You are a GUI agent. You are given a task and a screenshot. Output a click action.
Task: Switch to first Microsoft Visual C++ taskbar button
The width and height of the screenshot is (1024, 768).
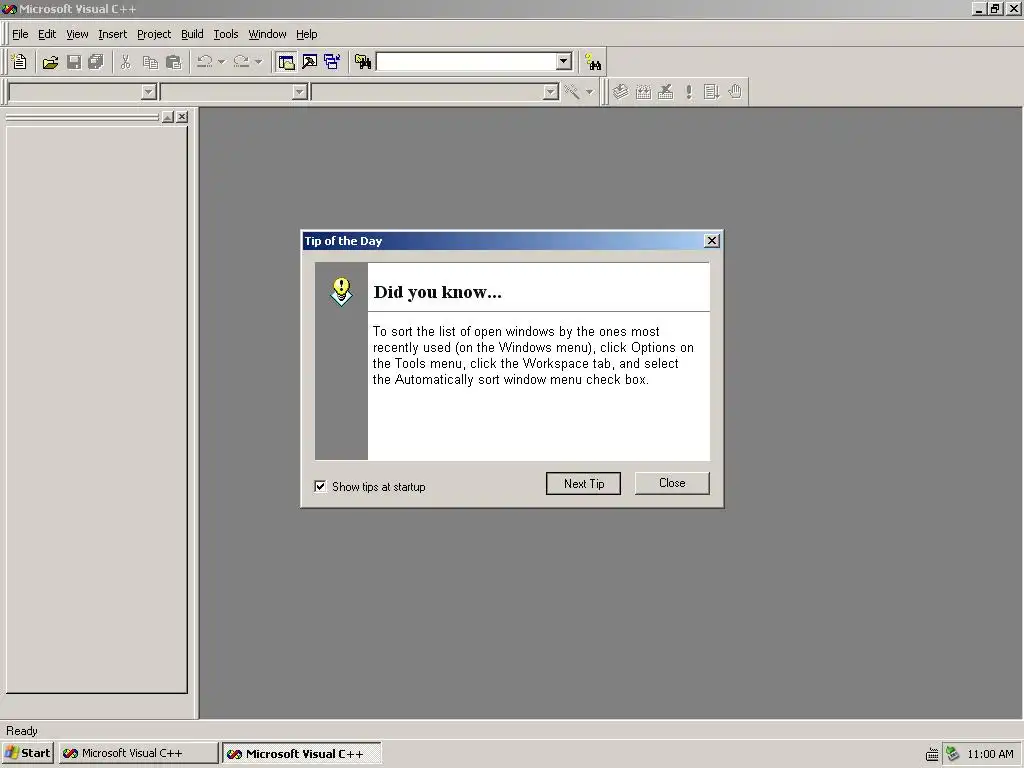click(138, 753)
